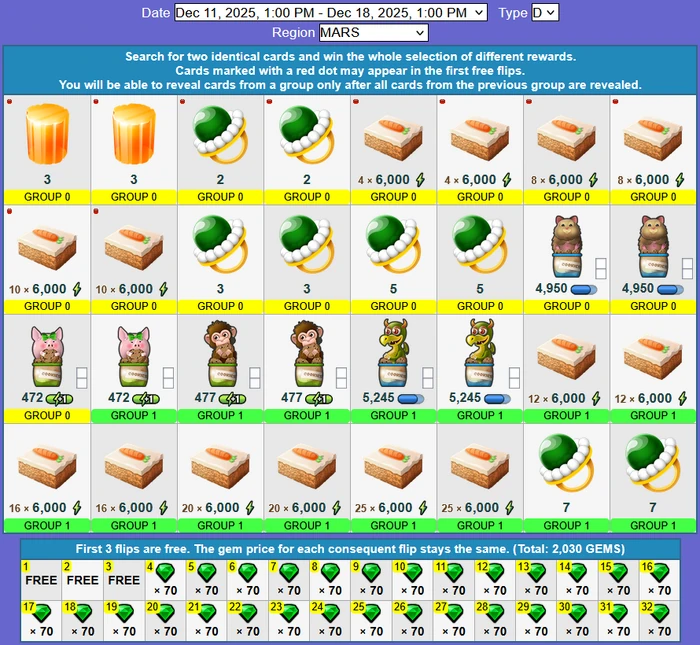Click the gem cell numbered 21
The width and height of the screenshot is (700, 645).
[x=206, y=620]
